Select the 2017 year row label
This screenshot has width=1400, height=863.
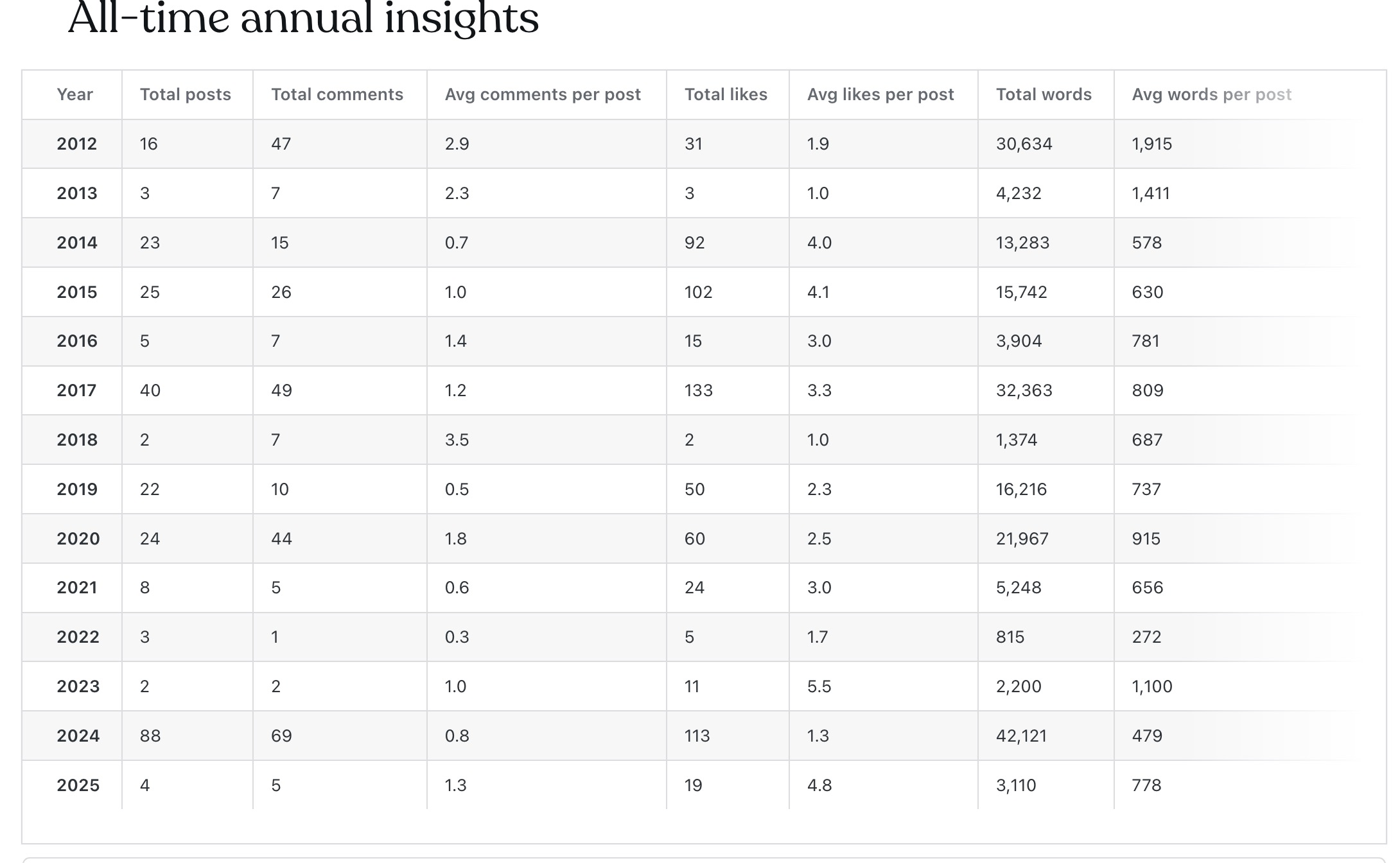pyautogui.click(x=76, y=390)
